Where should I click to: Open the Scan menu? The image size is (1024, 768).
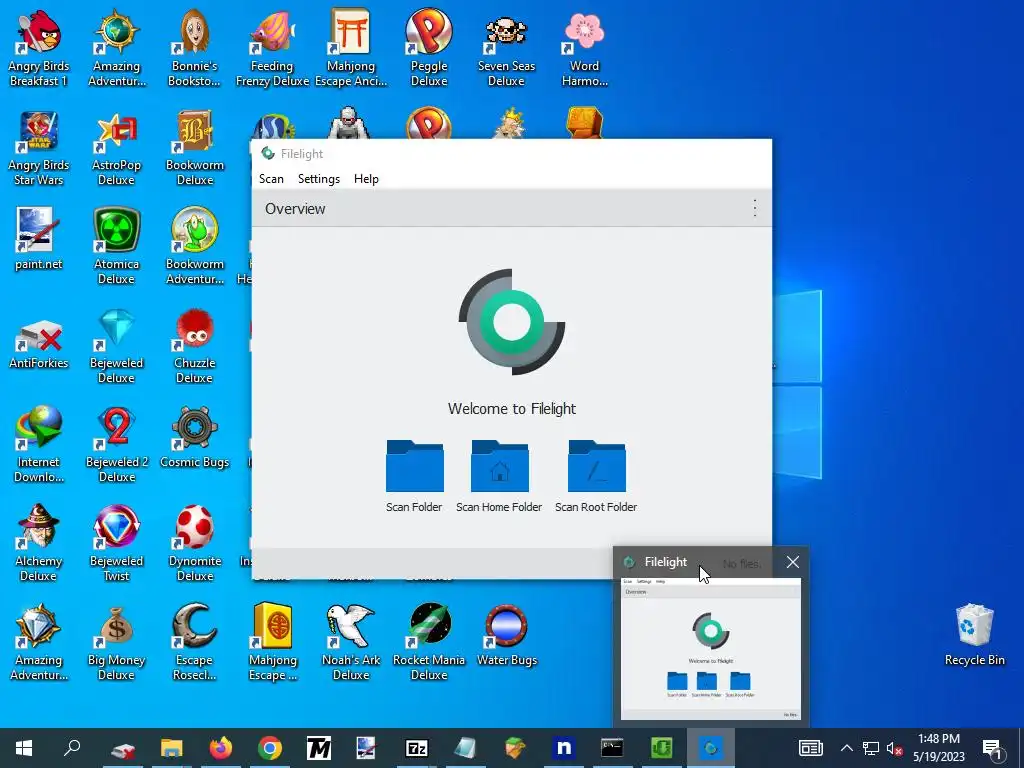tap(271, 179)
